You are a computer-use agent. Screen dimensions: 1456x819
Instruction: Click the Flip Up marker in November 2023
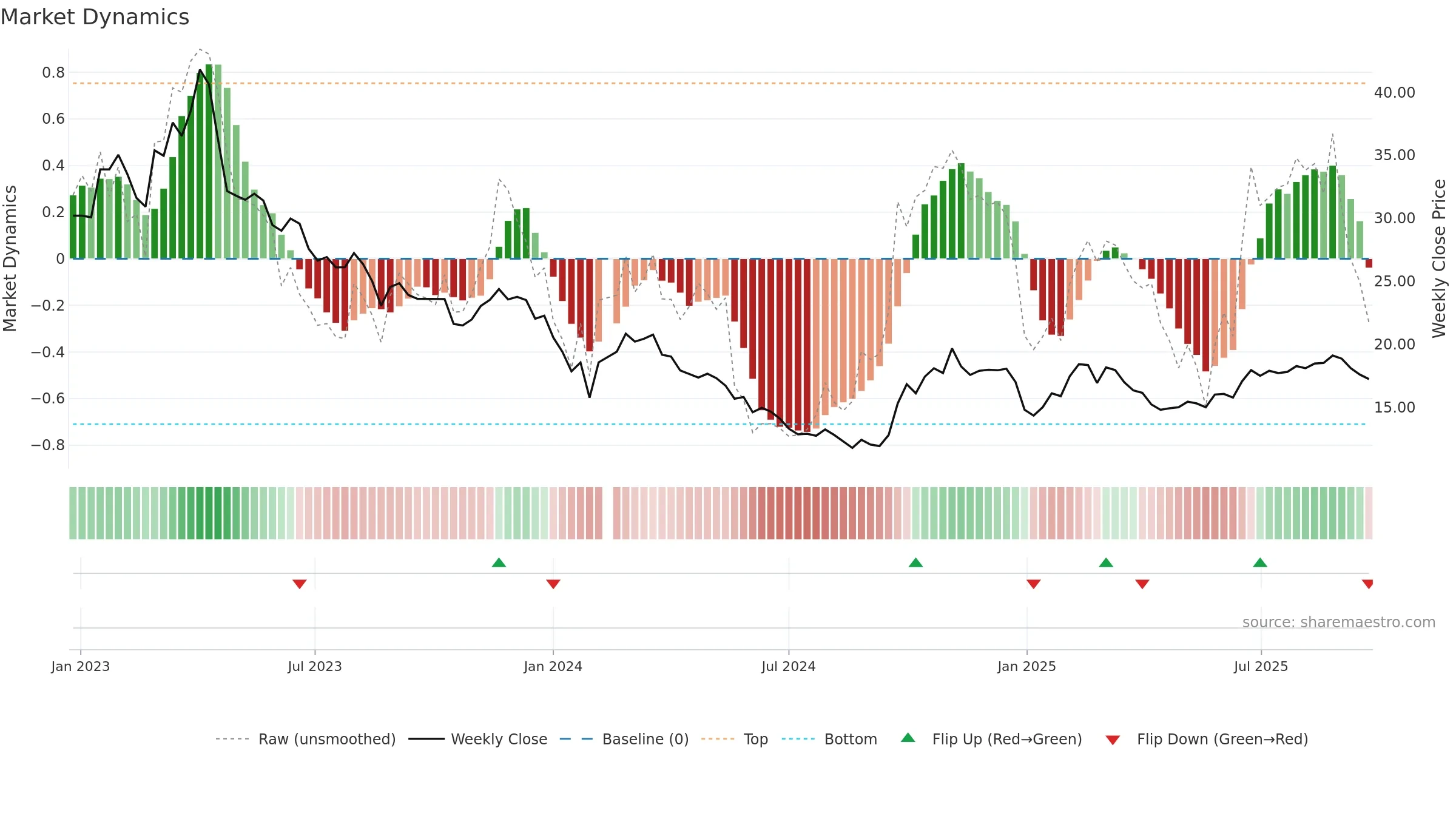coord(499,562)
